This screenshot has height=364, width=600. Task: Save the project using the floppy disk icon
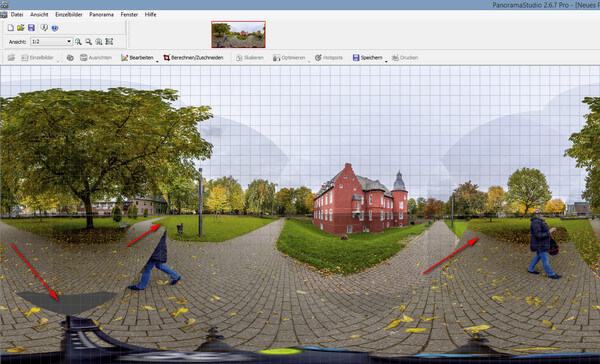[x=31, y=28]
